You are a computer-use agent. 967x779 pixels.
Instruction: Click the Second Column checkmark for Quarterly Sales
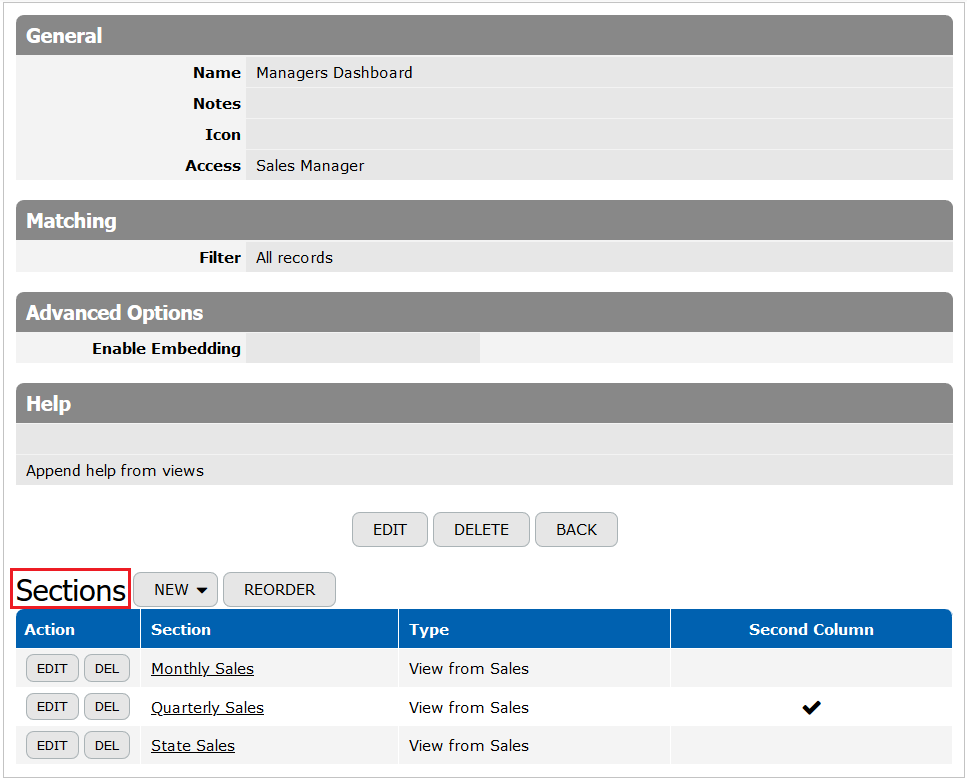pyautogui.click(x=811, y=707)
